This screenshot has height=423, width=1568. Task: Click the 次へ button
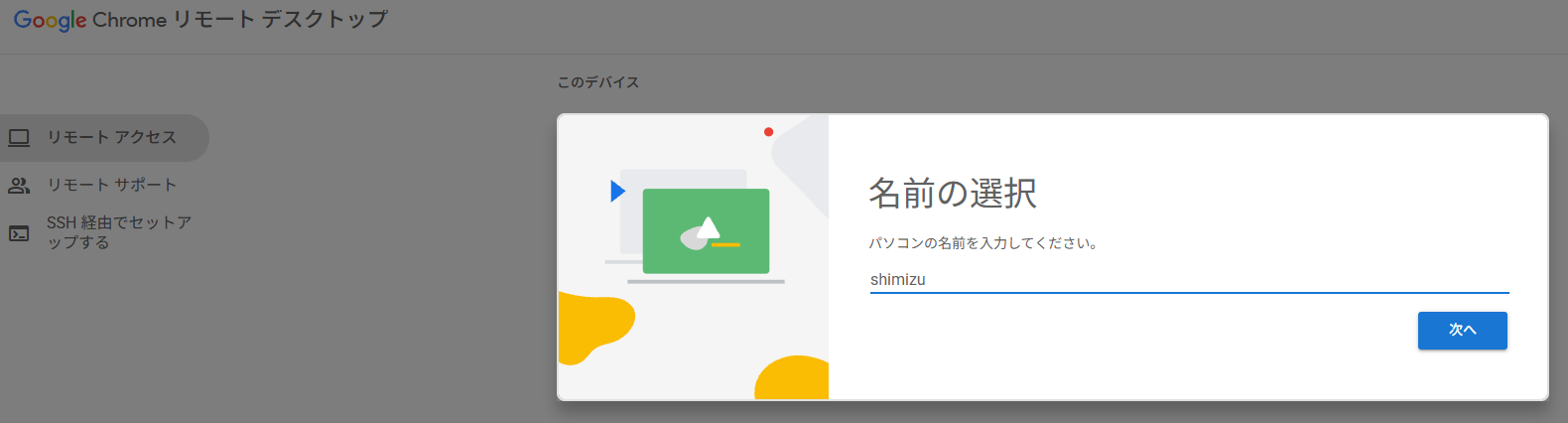coord(1462,331)
